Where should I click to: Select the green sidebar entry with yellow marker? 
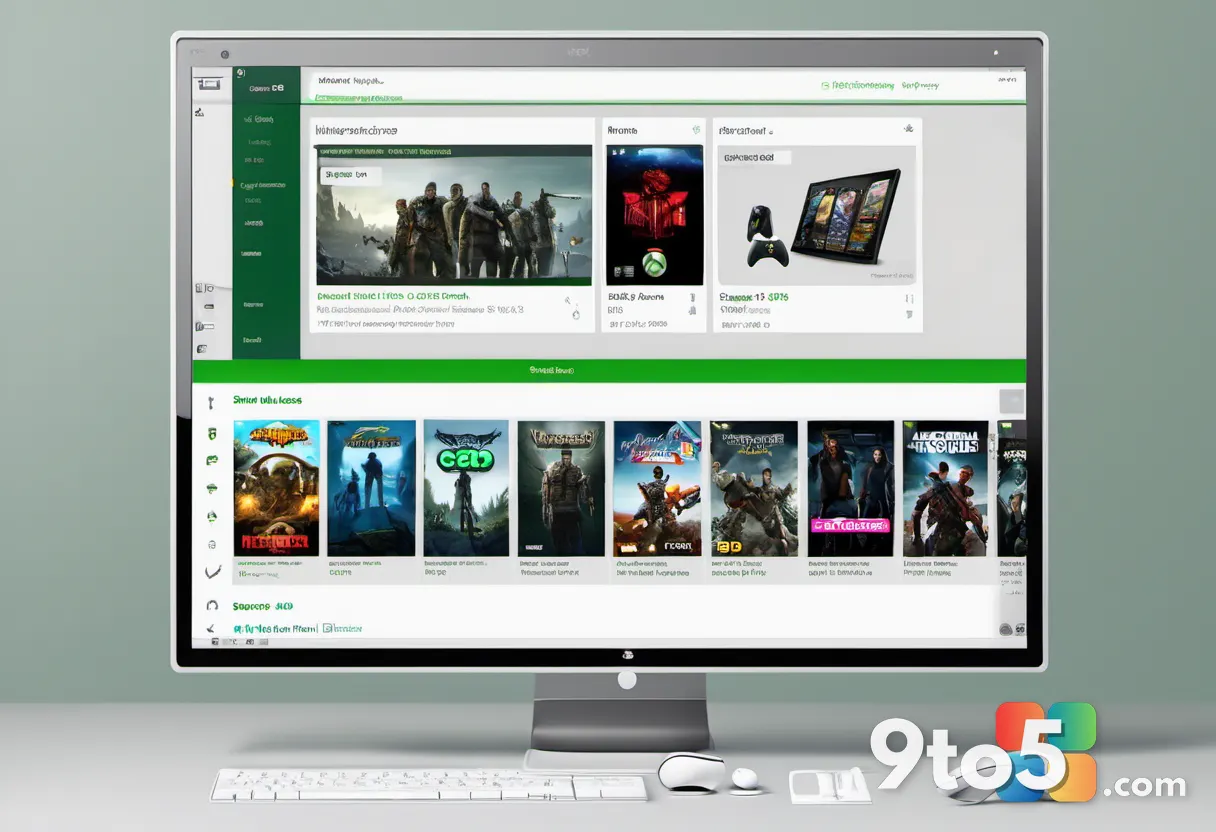(263, 185)
